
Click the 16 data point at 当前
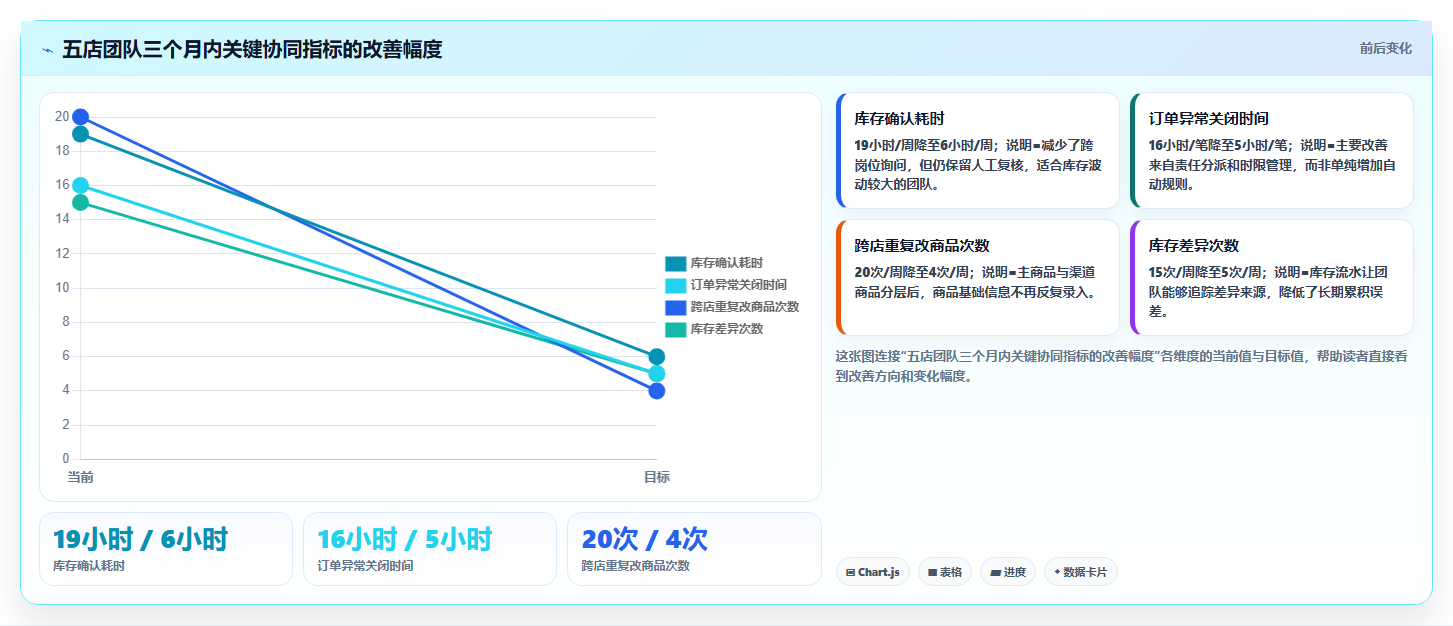click(81, 185)
